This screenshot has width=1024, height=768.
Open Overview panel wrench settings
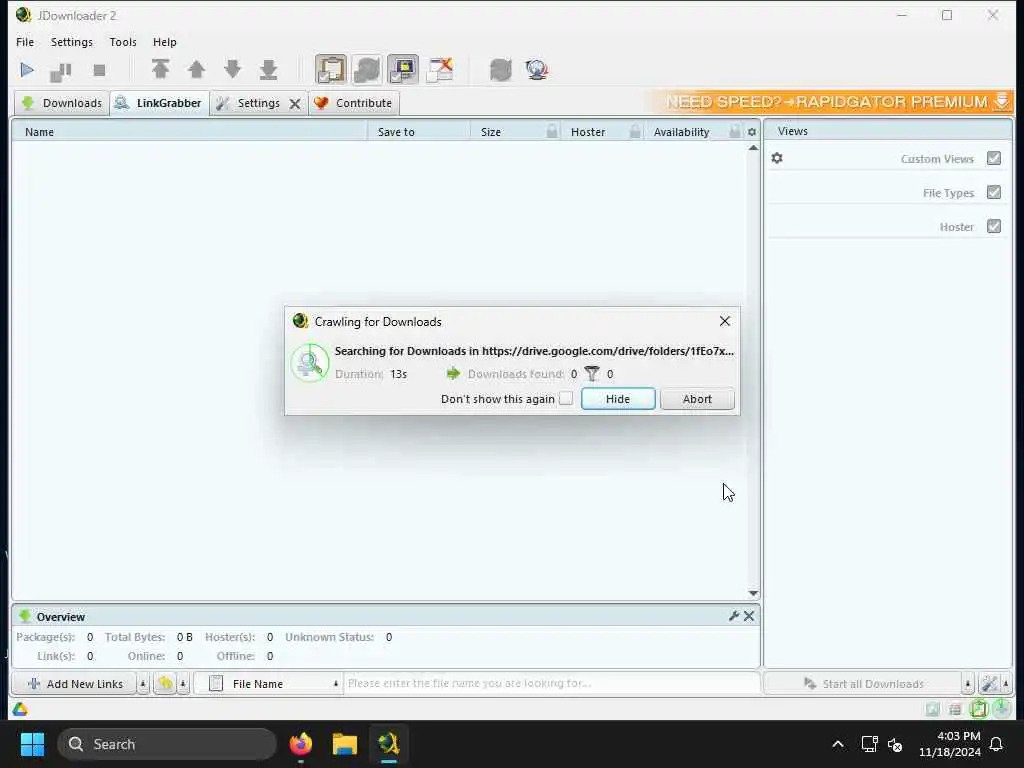click(x=733, y=616)
